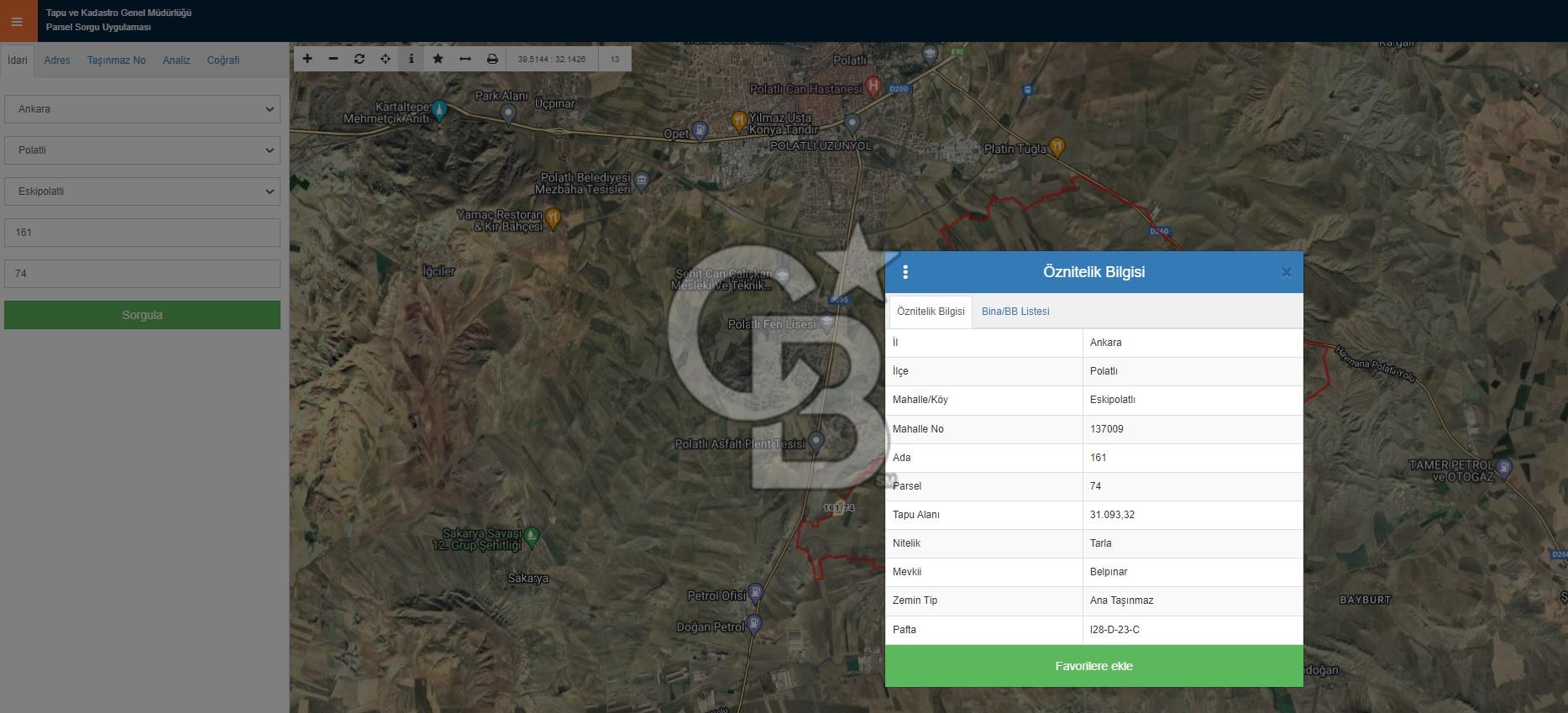Open the three-dot menu in Öznitelik panel
The height and width of the screenshot is (713, 1568).
point(905,272)
